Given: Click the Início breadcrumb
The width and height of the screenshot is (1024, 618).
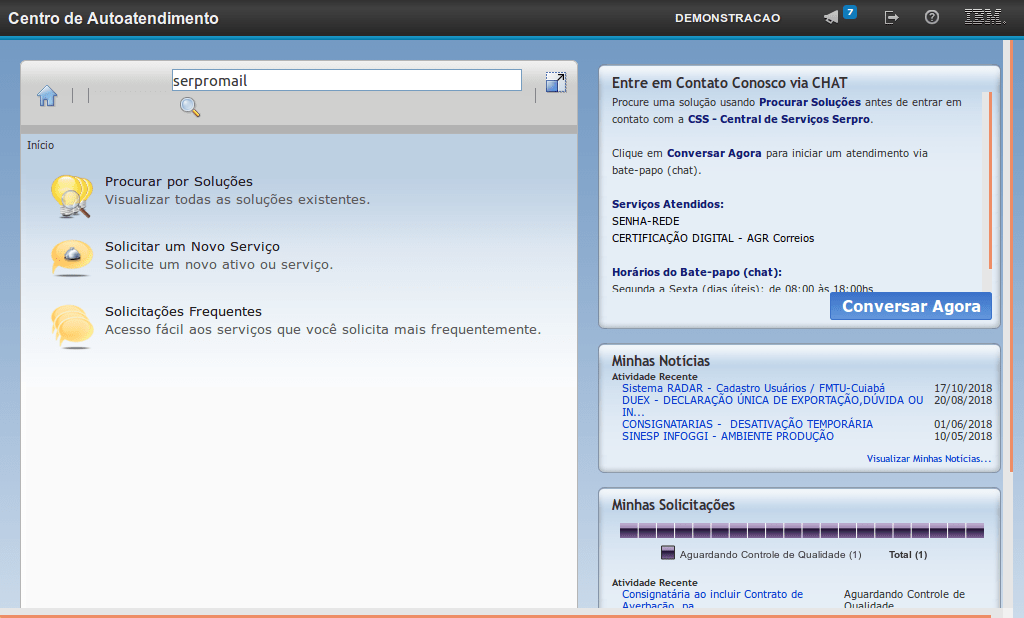Looking at the screenshot, I should tap(40, 145).
